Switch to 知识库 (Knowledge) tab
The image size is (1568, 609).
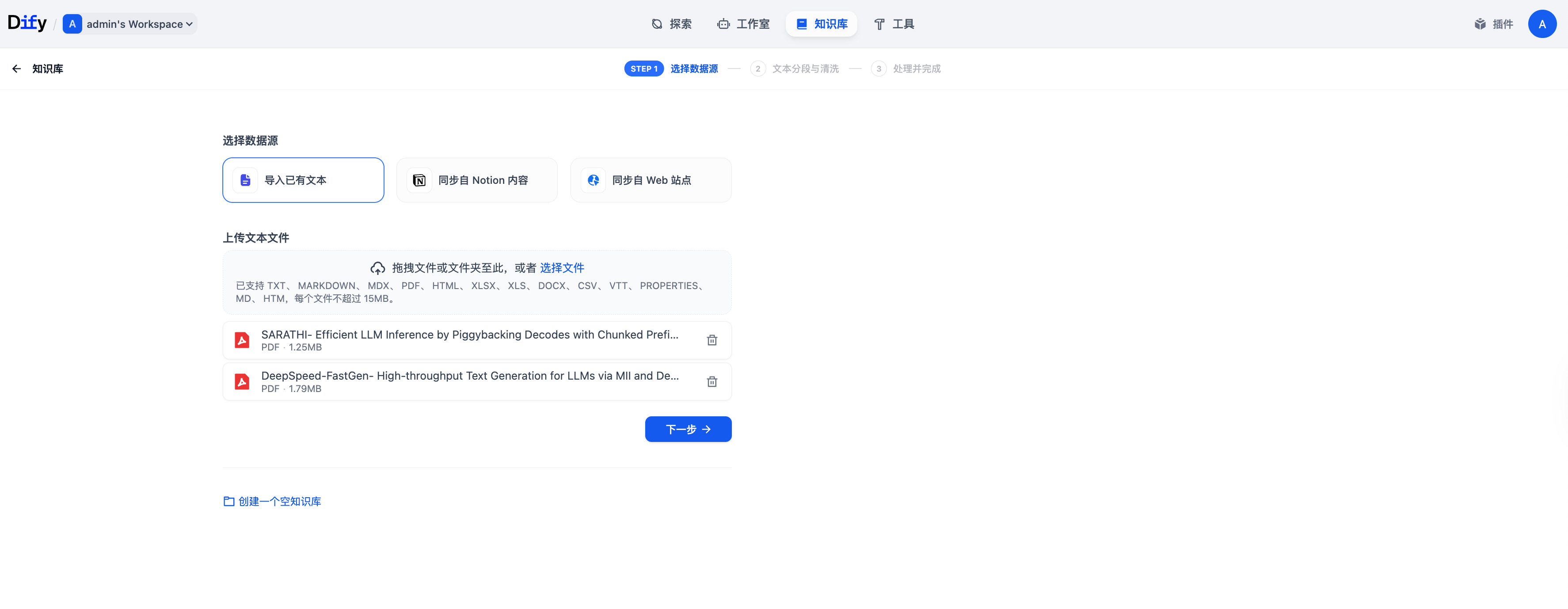pos(821,24)
